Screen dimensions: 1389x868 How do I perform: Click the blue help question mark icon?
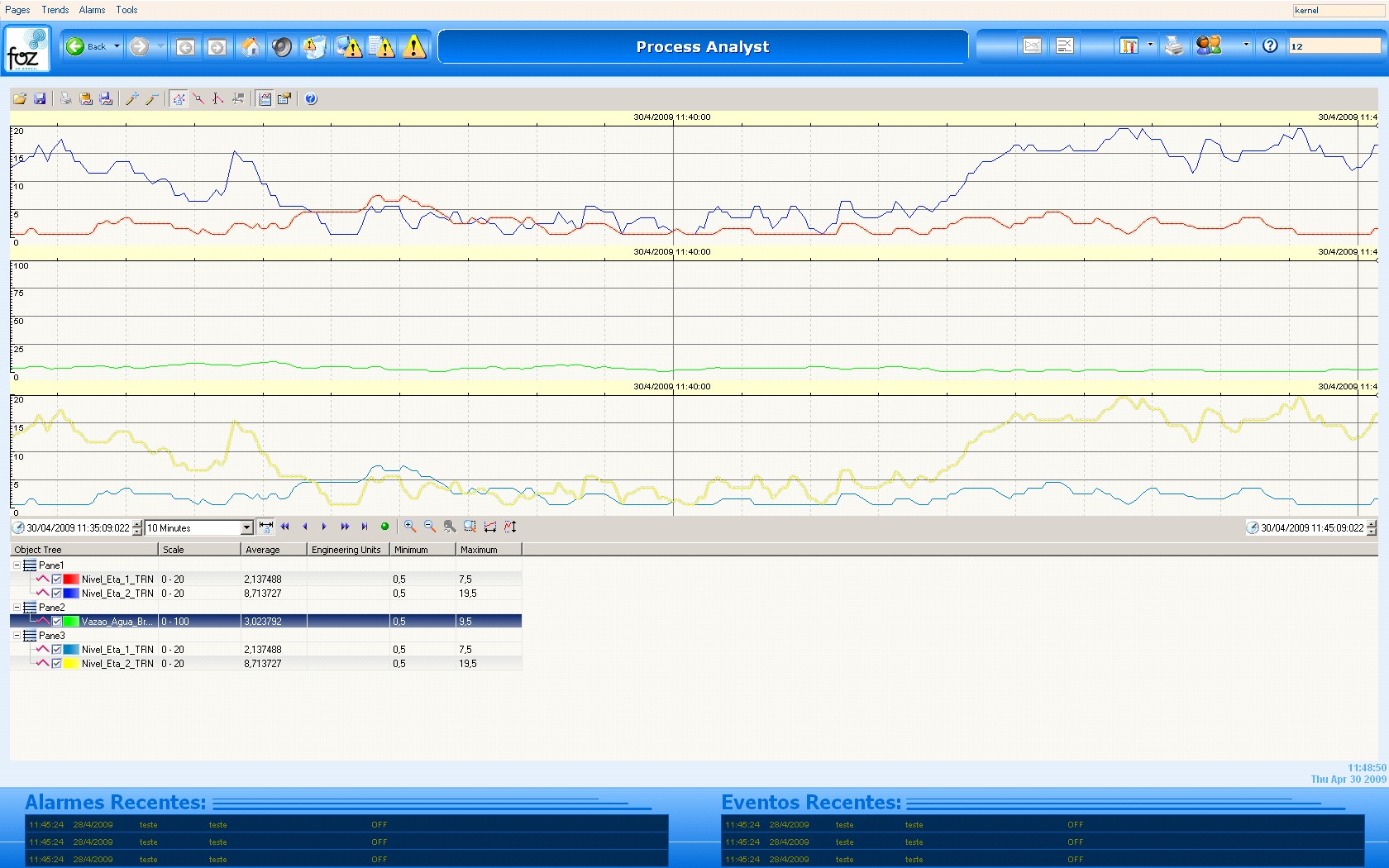1270,46
